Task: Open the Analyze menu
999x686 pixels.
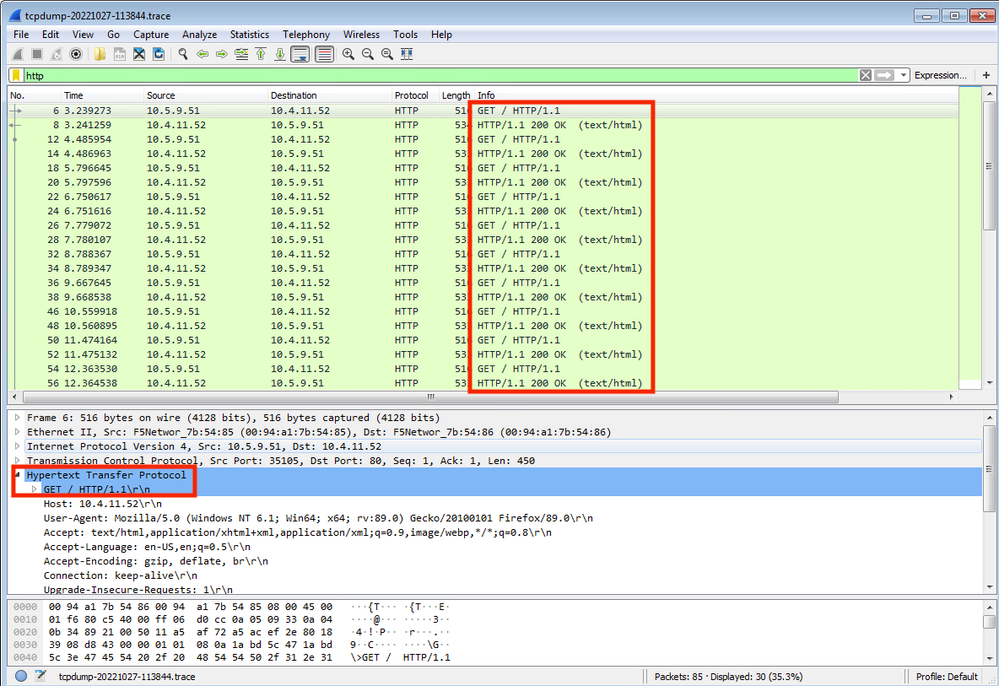Action: click(x=199, y=34)
